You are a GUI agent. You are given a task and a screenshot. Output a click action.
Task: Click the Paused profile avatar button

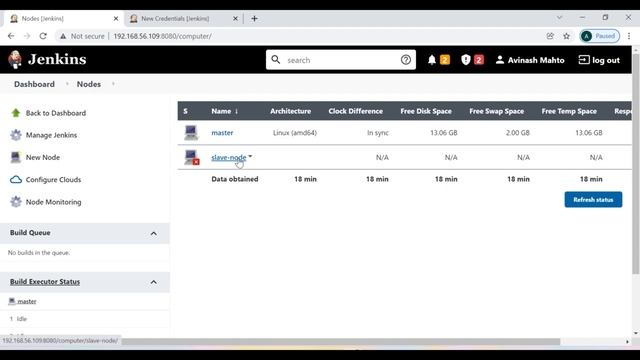point(600,36)
